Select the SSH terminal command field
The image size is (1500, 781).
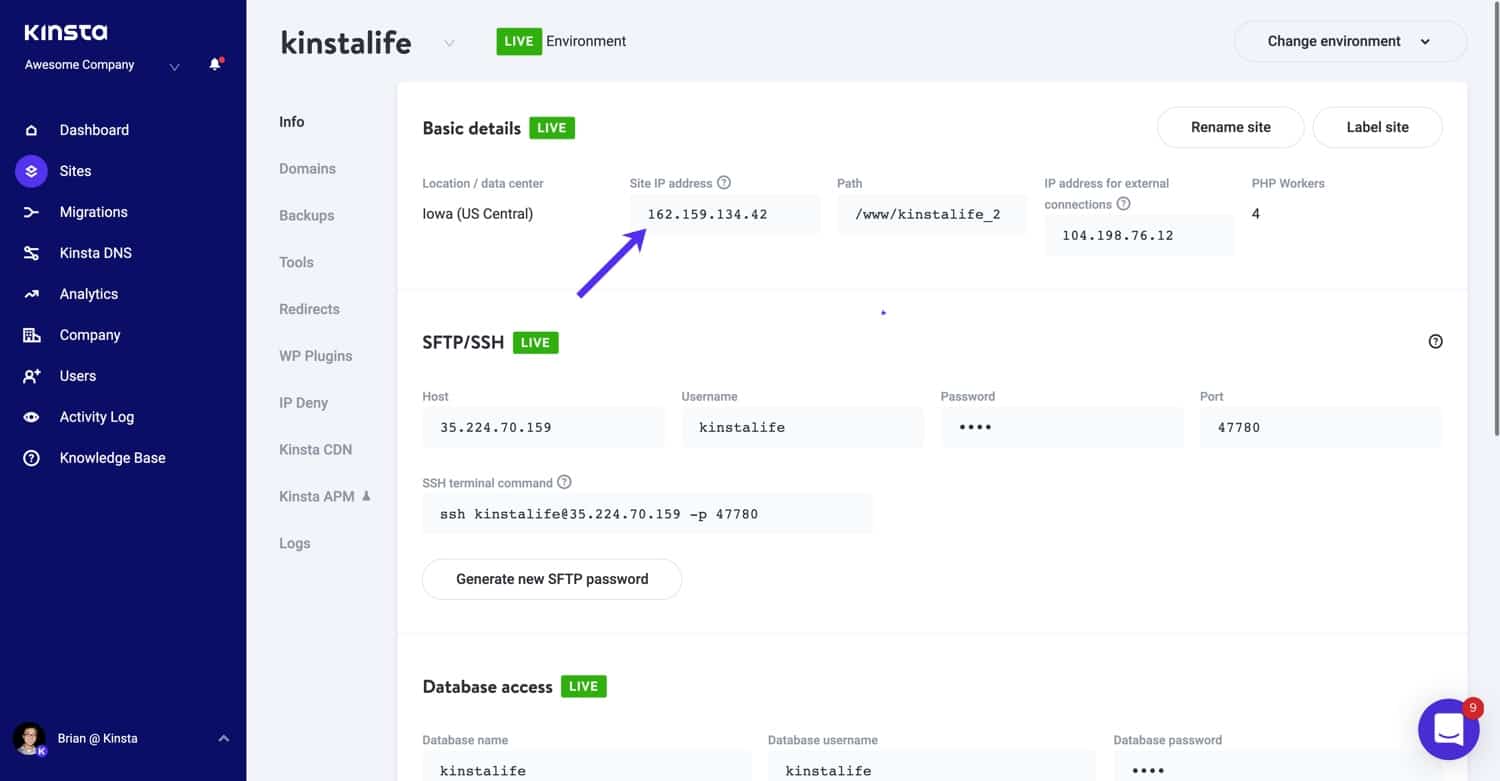pos(648,513)
